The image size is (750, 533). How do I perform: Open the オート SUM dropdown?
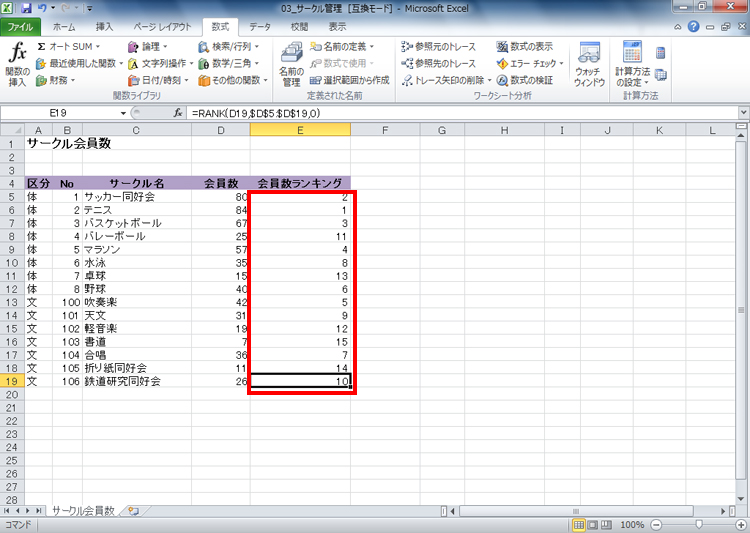[69, 47]
